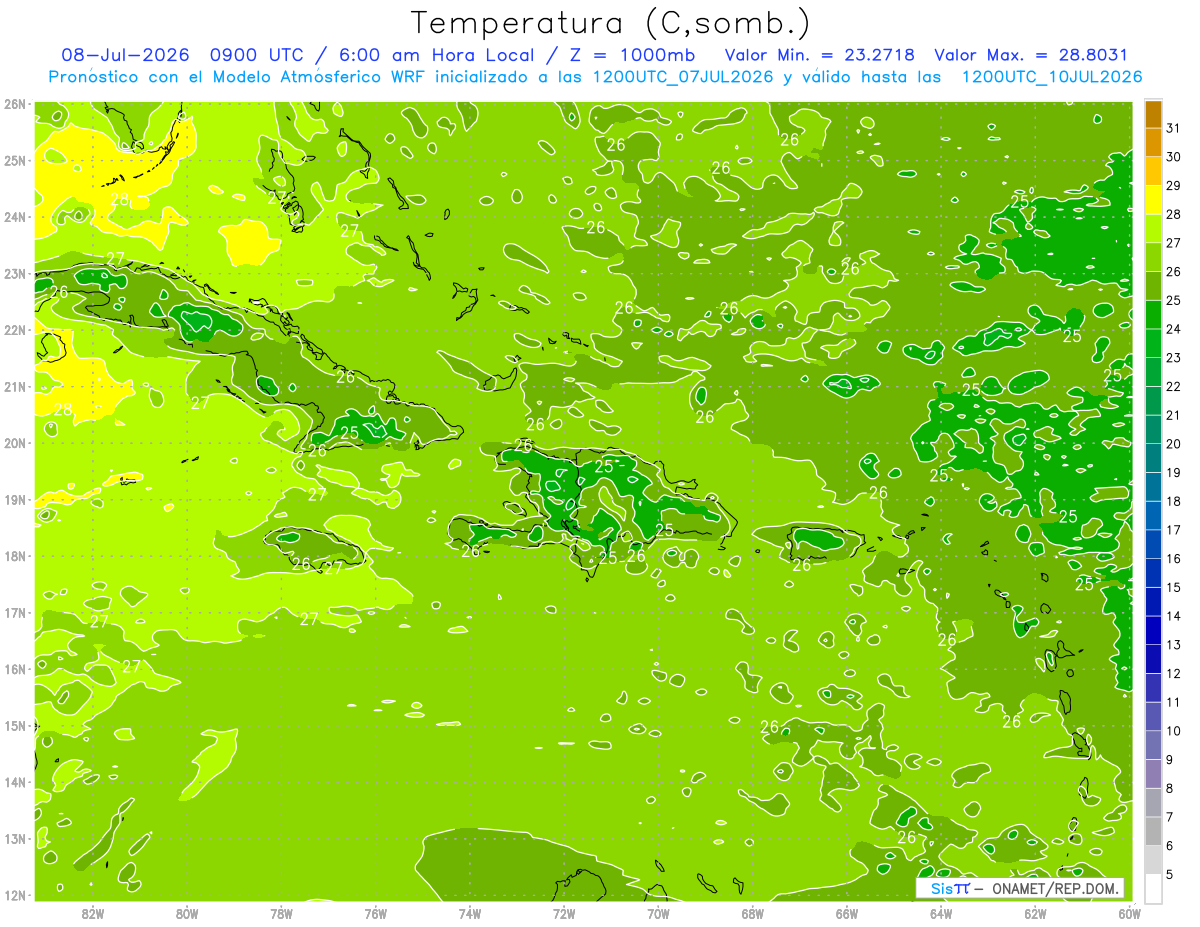Click the '23N' latitude label

click(14, 273)
